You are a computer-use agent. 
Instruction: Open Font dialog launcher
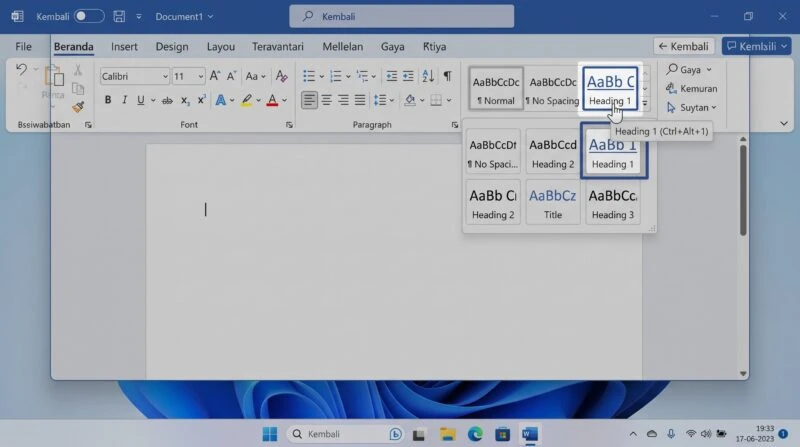pyautogui.click(x=289, y=125)
